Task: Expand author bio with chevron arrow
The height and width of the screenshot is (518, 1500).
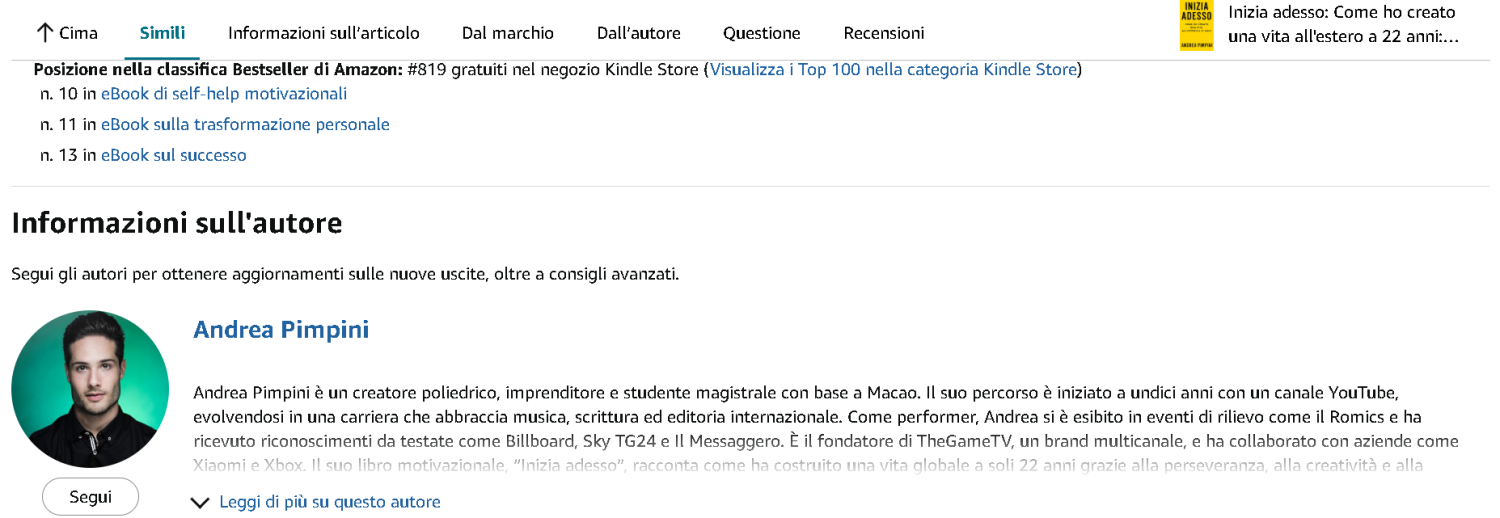Action: coord(200,503)
